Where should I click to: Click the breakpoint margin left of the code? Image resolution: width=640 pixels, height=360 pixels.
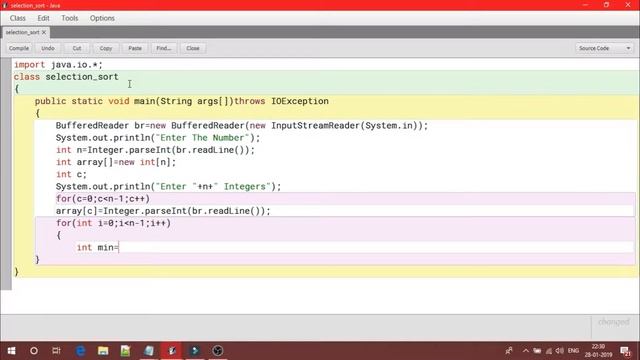(6, 173)
